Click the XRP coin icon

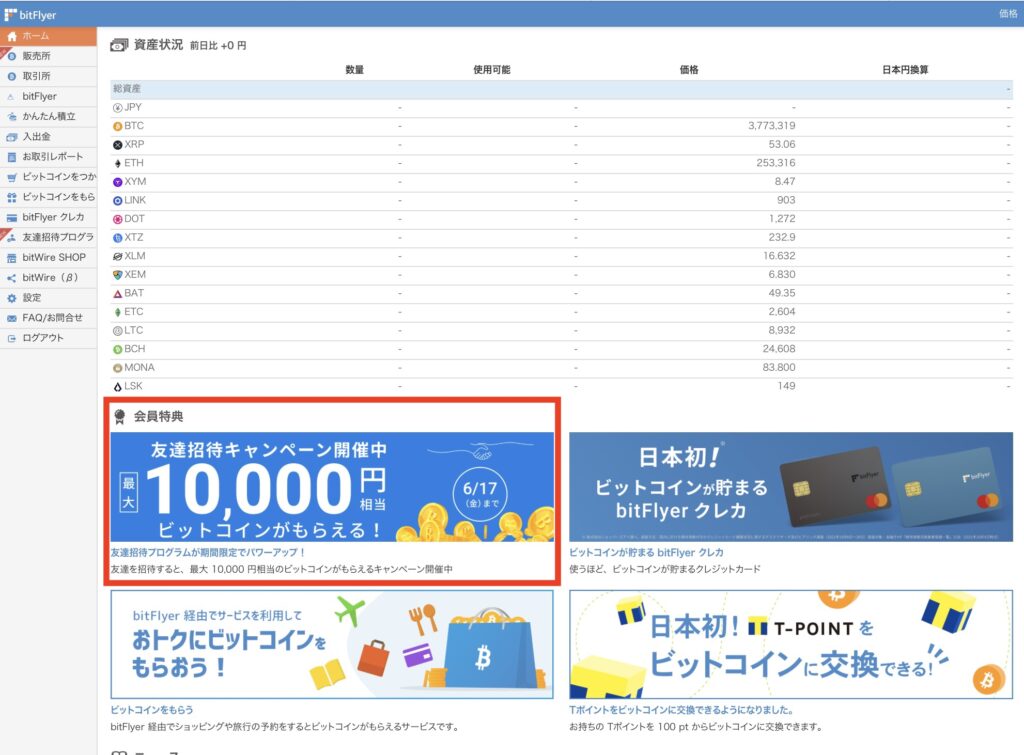[118, 145]
